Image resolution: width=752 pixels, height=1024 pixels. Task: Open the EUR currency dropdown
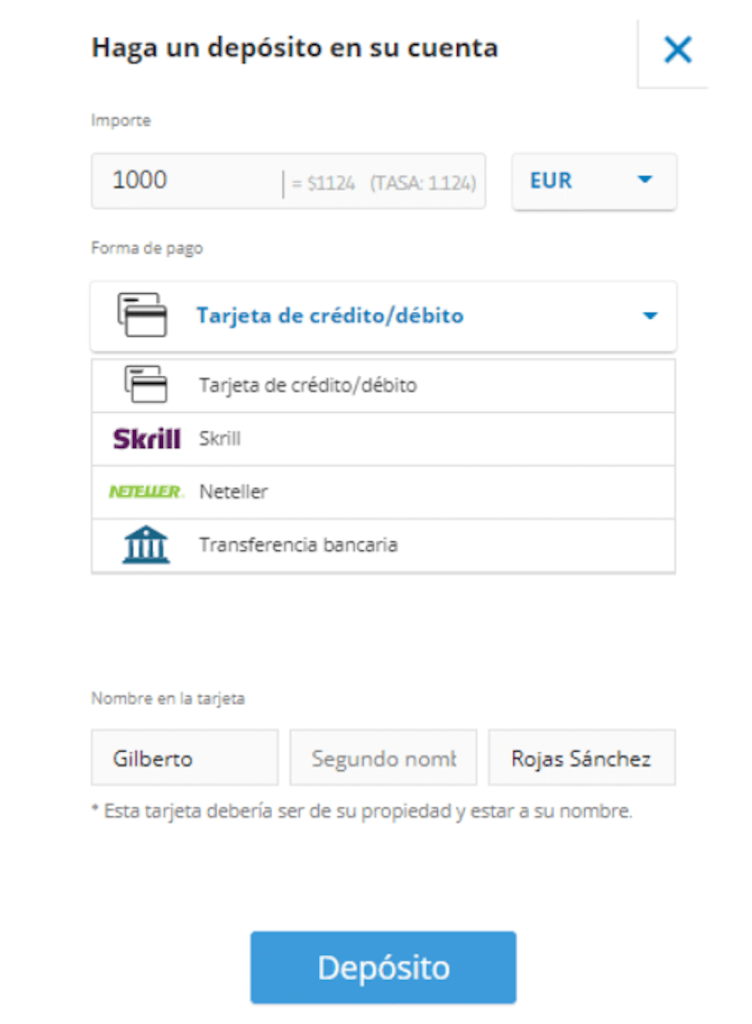594,181
